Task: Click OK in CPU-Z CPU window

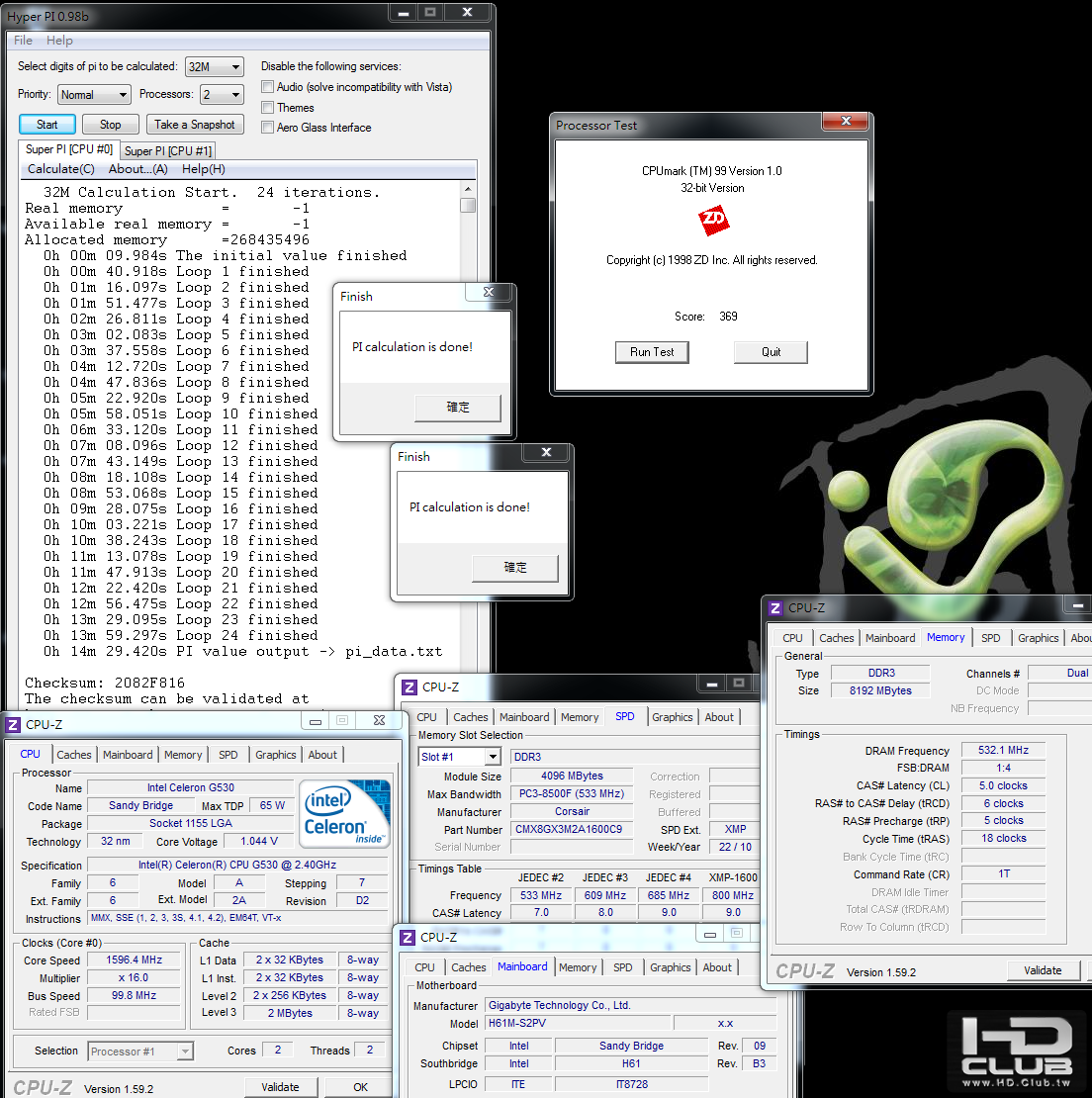Action: click(360, 1087)
